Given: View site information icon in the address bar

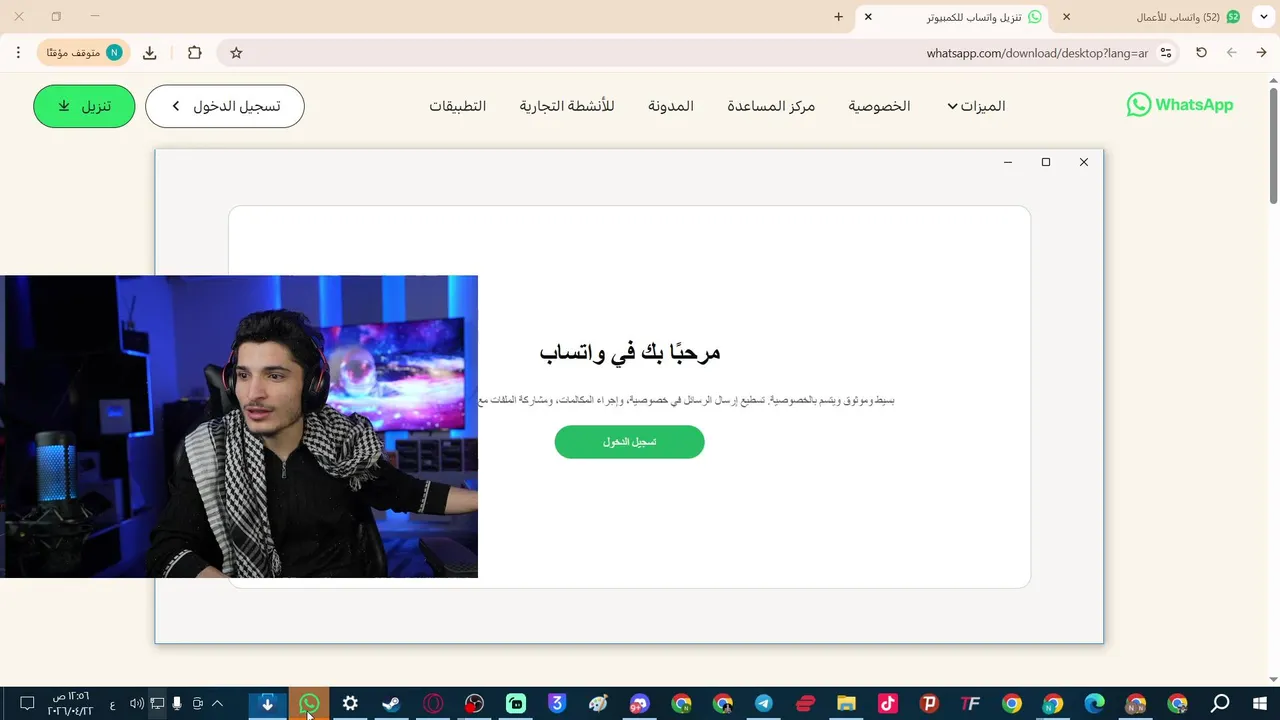Looking at the screenshot, I should point(1166,53).
